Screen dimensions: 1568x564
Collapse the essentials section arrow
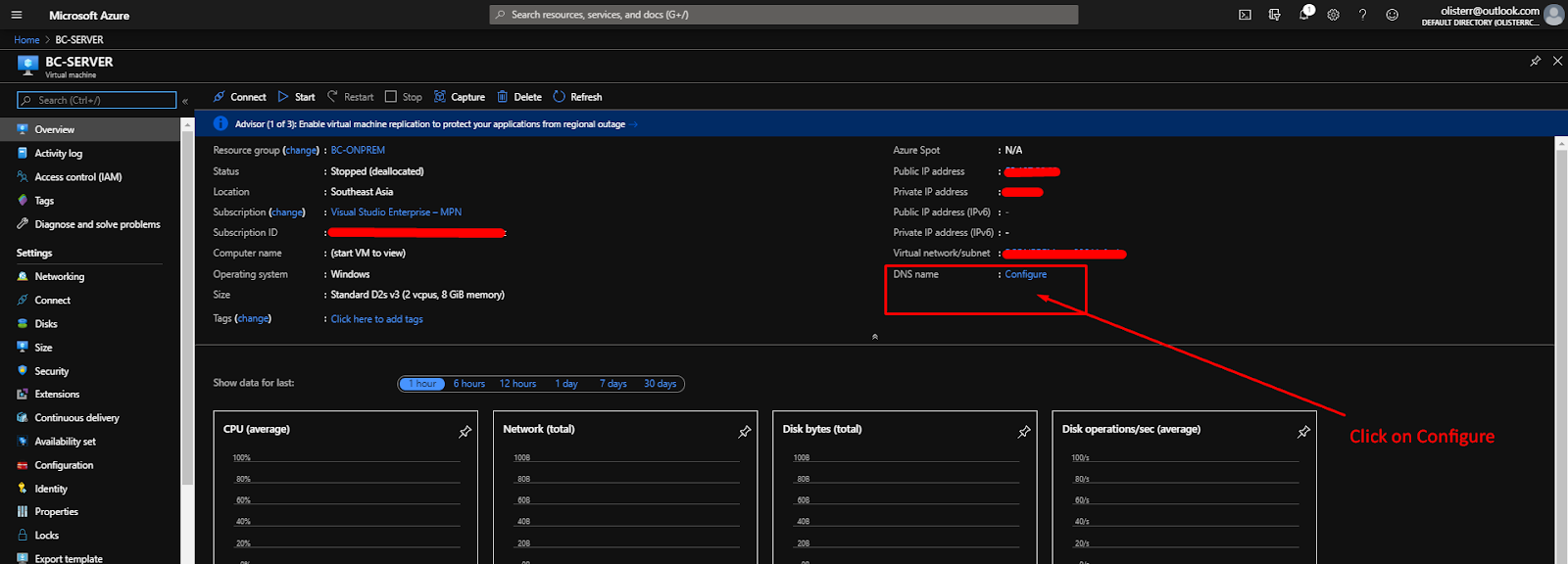pos(874,336)
